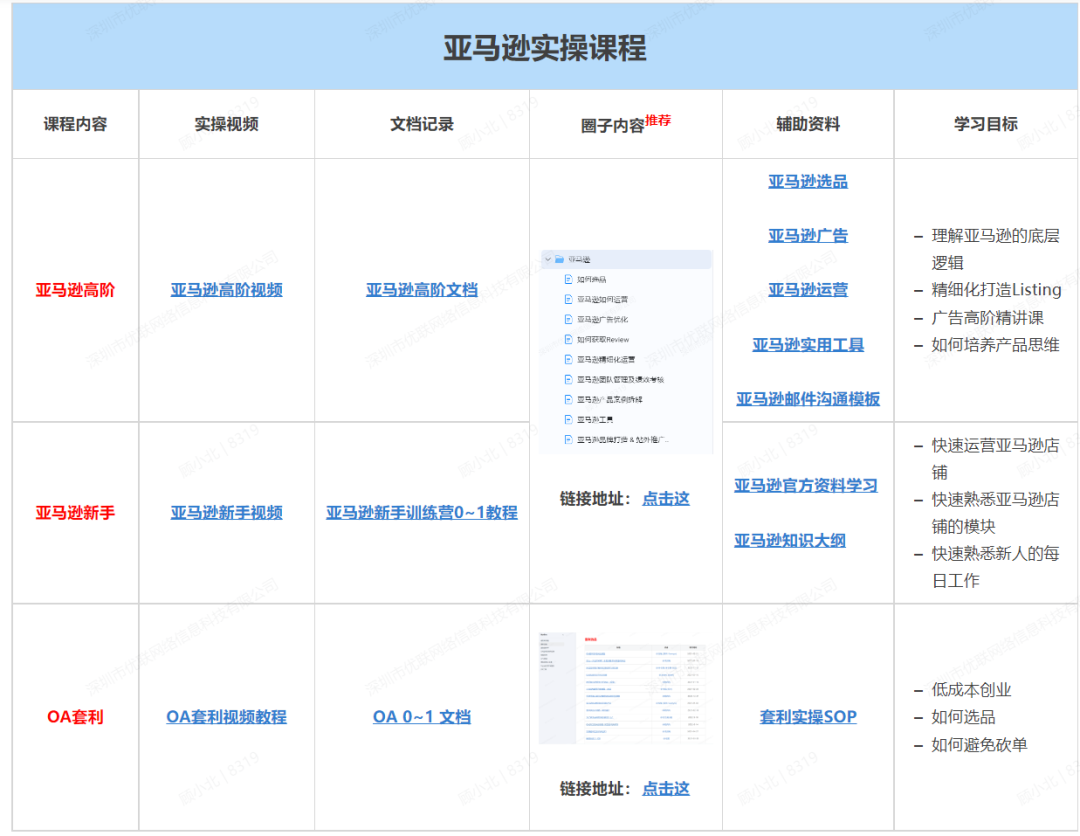Click the 圈子内容 column header
Screen dimensions: 1080x836
click(612, 125)
